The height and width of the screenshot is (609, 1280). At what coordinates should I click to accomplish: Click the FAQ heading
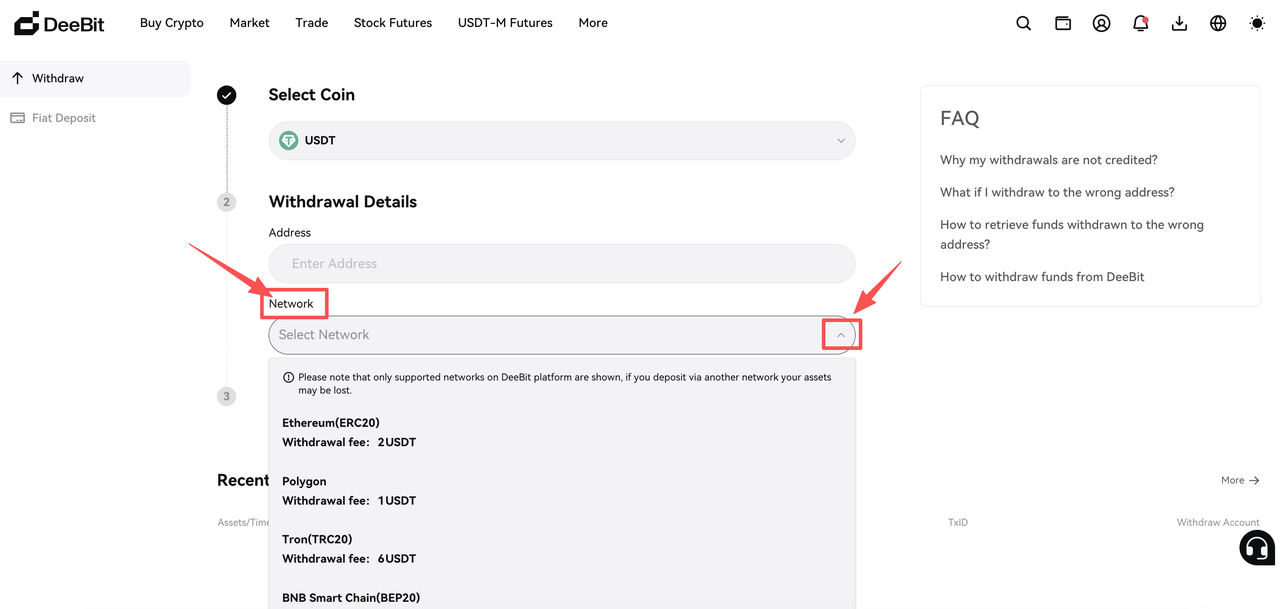point(960,118)
